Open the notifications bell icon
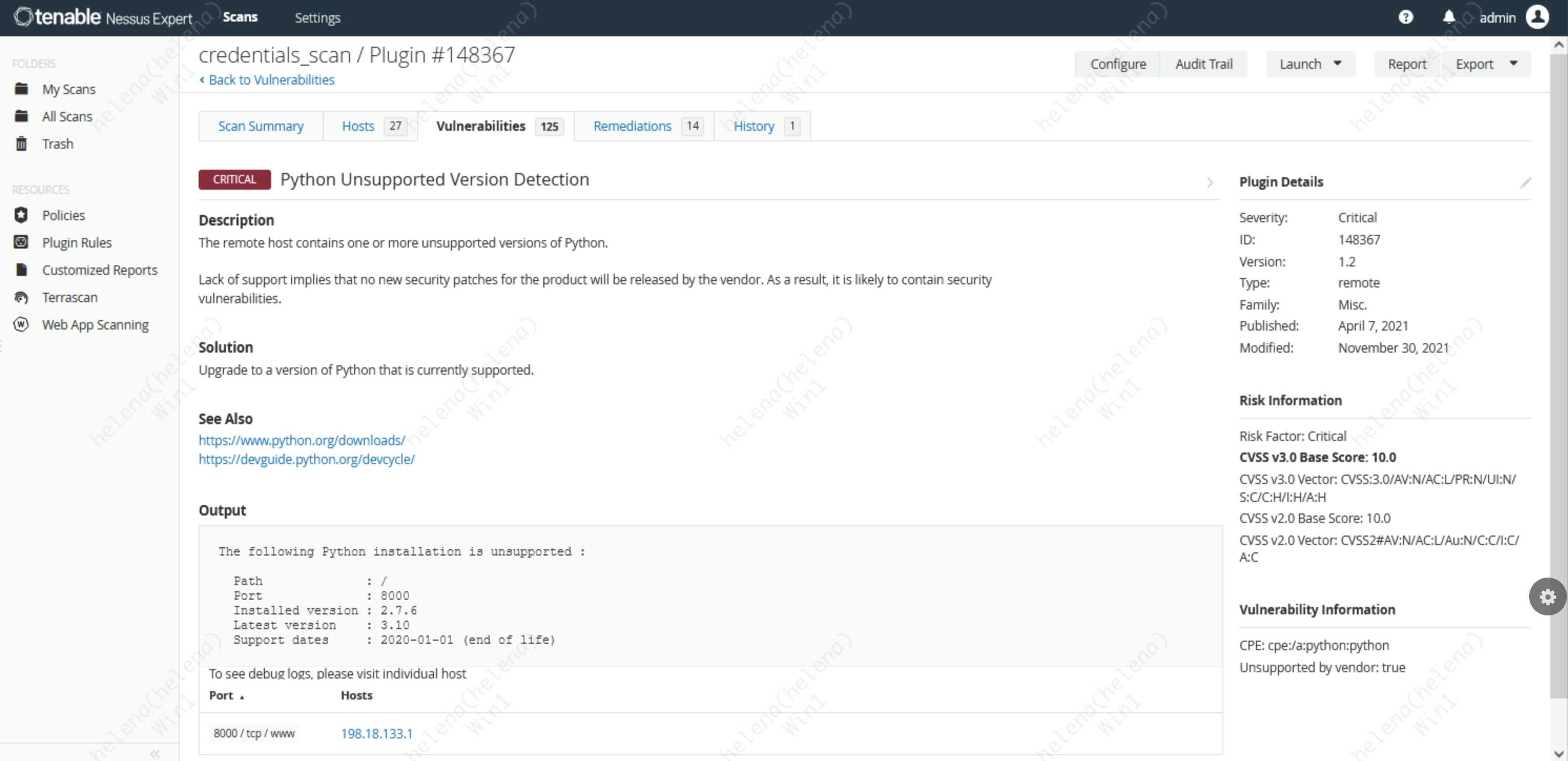This screenshot has height=761, width=1568. 1449,17
